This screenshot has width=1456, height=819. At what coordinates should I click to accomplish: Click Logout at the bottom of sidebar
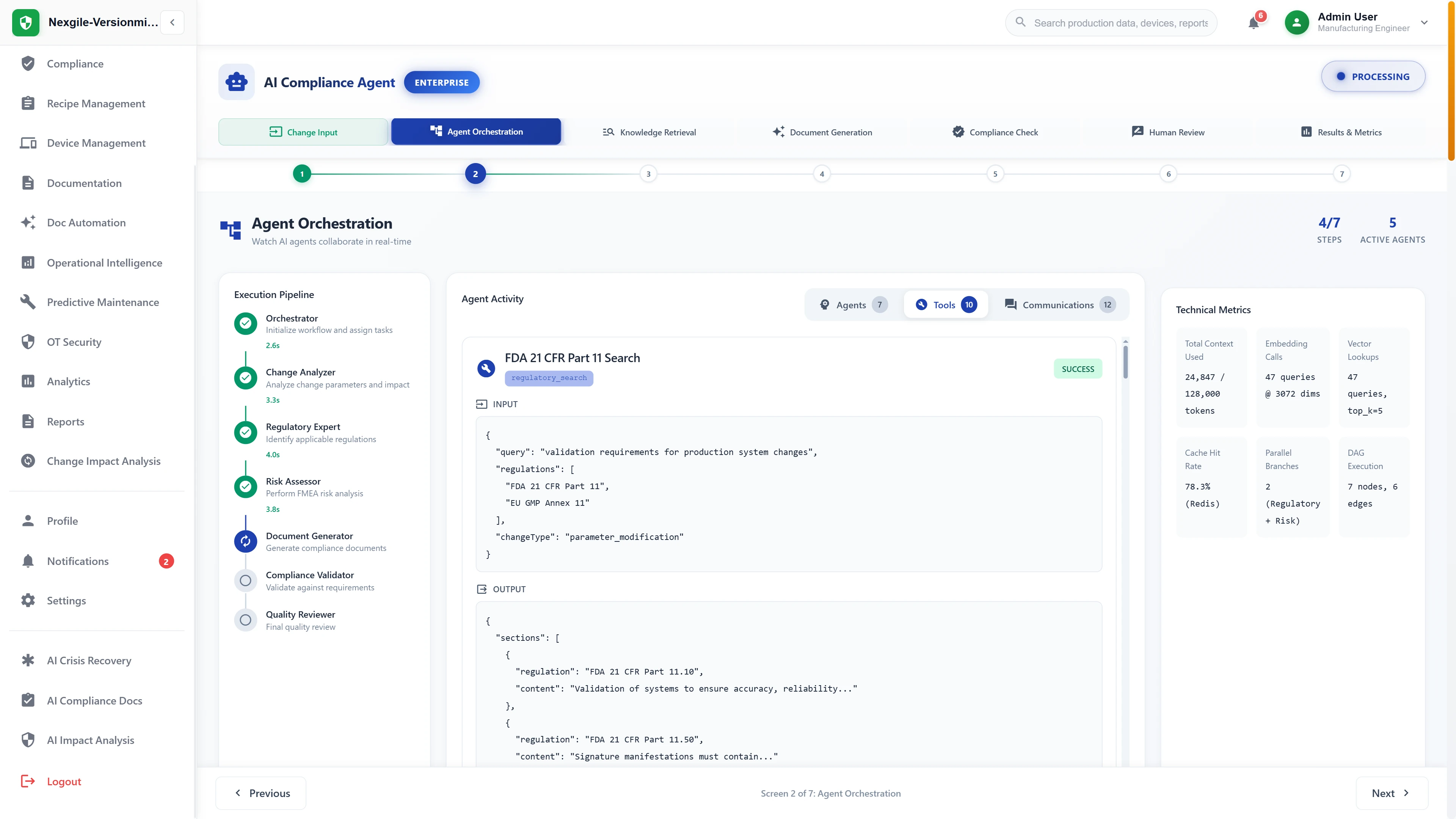click(x=64, y=781)
